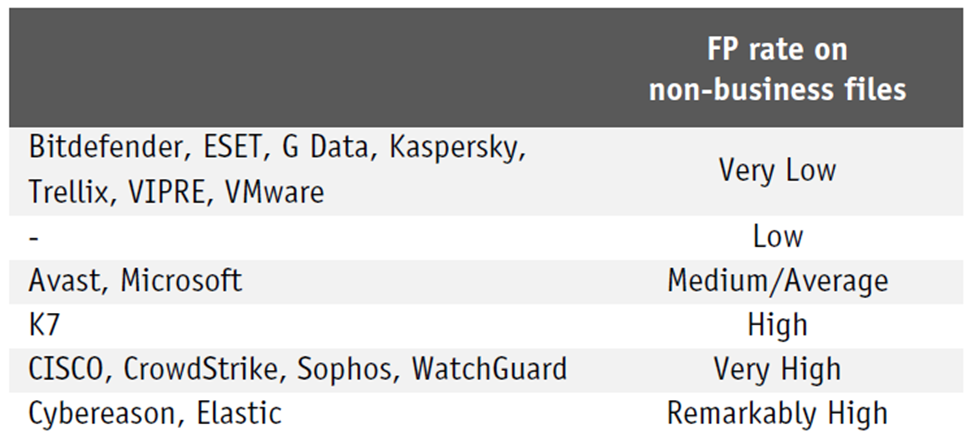Select the 'Avast, Microsoft' cell
975x442 pixels.
click(x=135, y=281)
